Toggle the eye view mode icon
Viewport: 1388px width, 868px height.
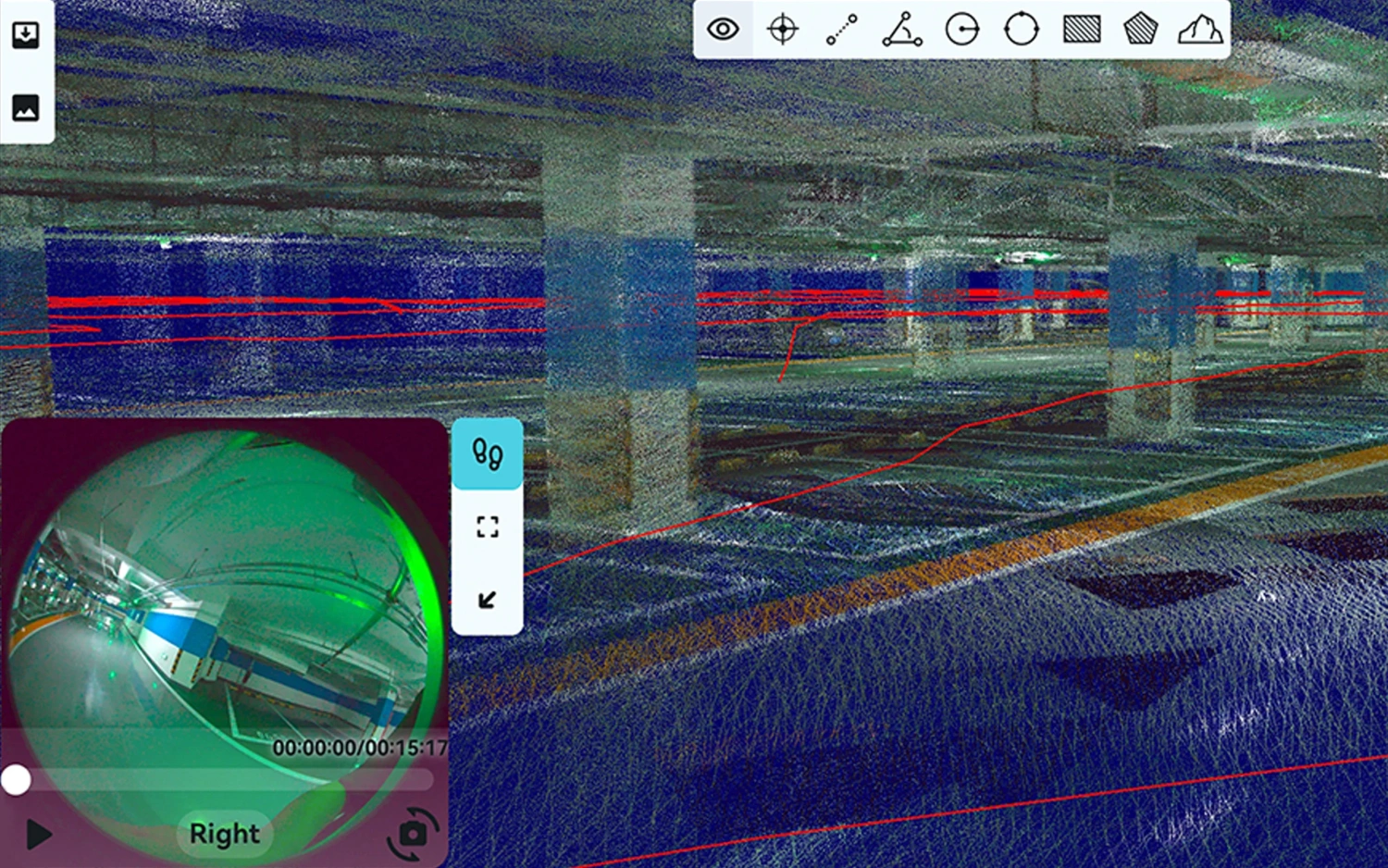[723, 30]
